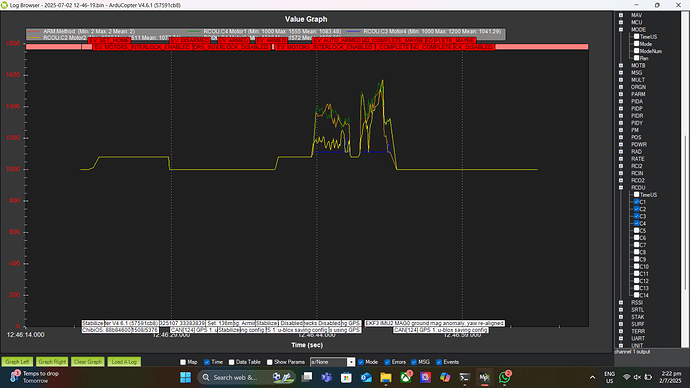Image resolution: width=690 pixels, height=388 pixels.
Task: Click the Mission Planner taskbar icon
Action: [484, 377]
